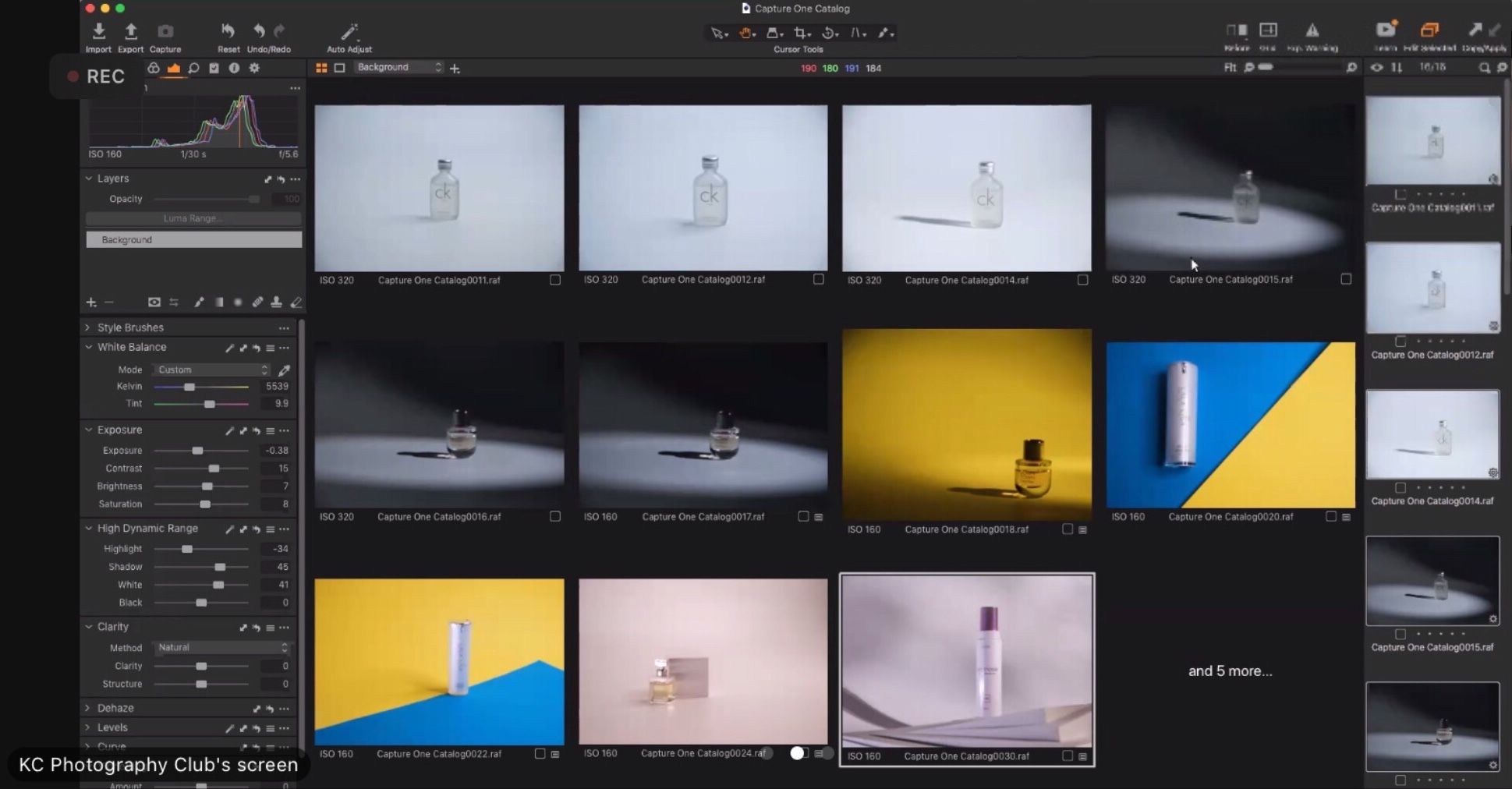Select the Draw Mask brush icon
Viewport: 1512px width, 789px height.
(x=199, y=303)
